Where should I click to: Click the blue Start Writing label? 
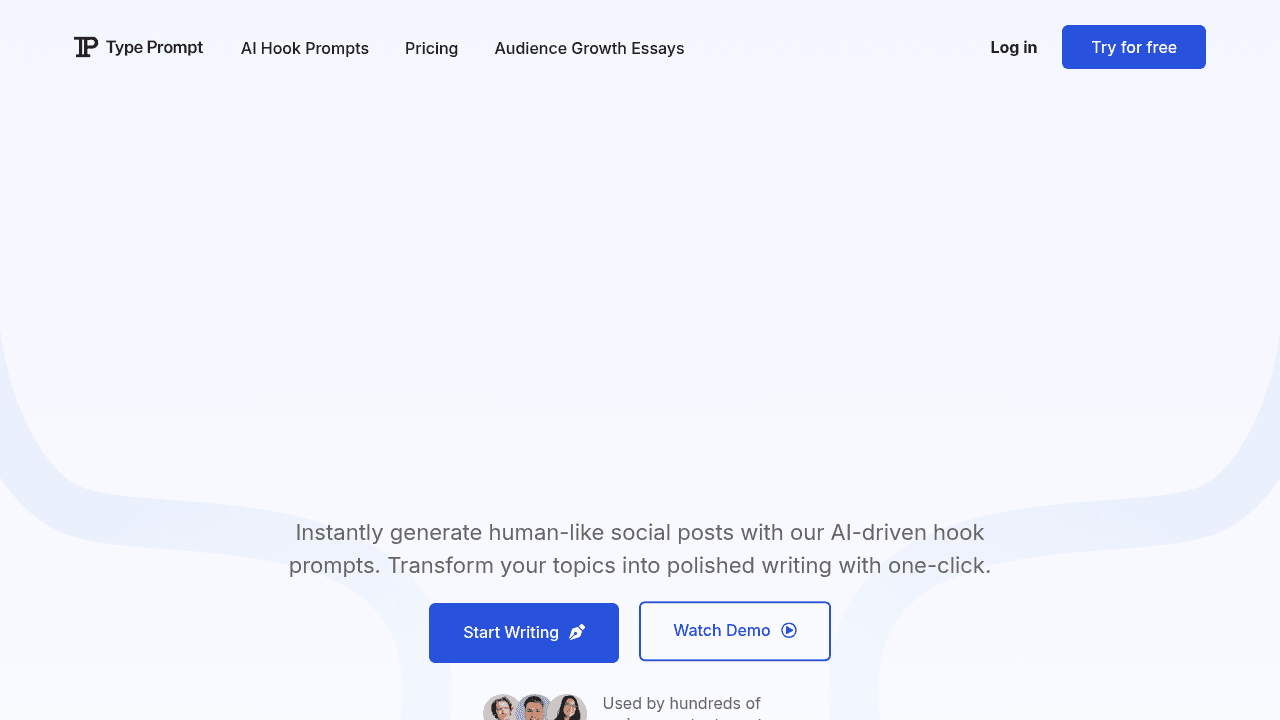(x=511, y=632)
